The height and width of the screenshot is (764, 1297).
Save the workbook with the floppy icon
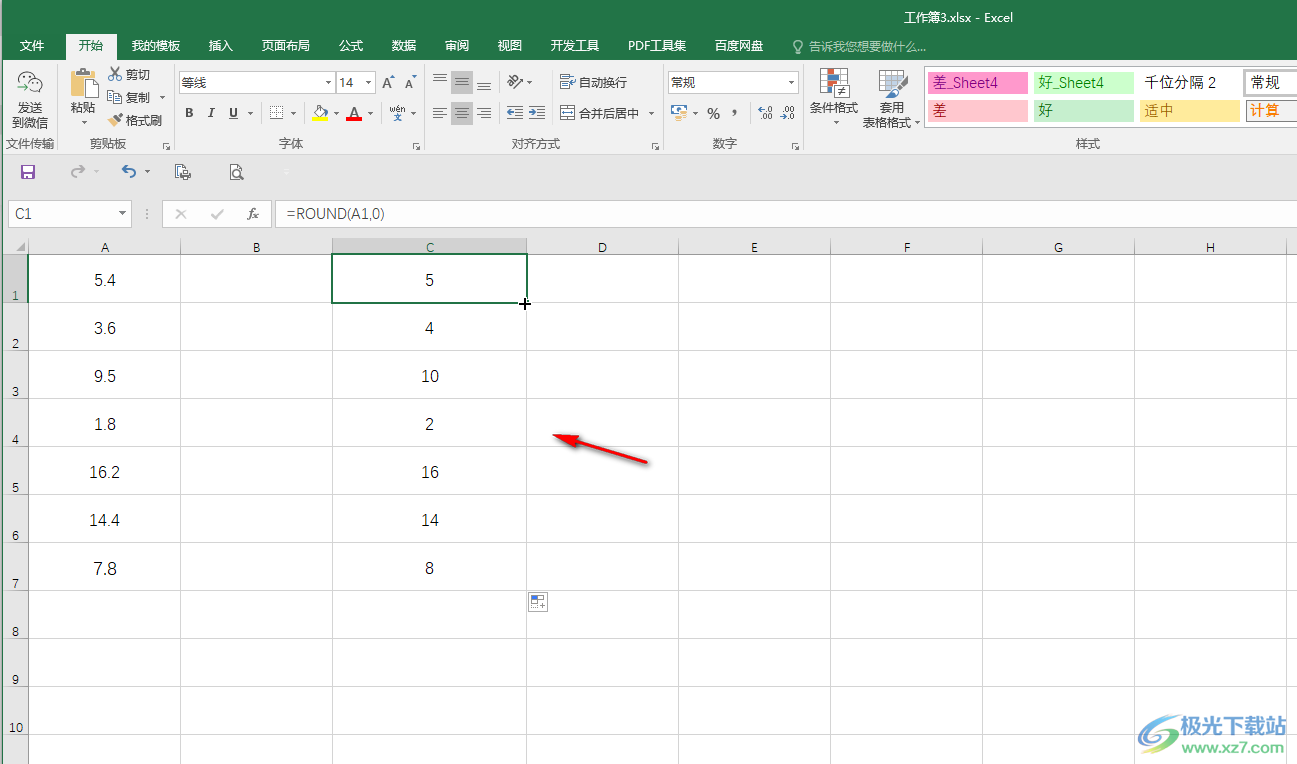click(28, 172)
